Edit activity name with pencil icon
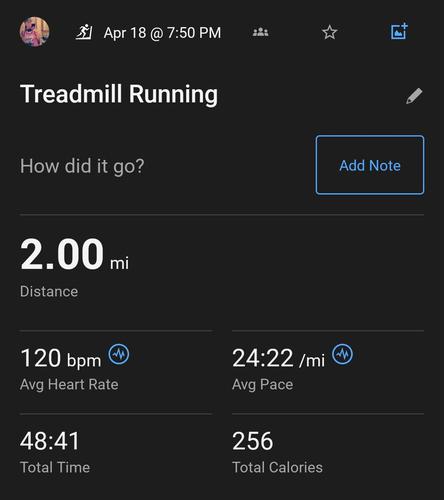Screen dimensions: 444x500 coord(414,96)
